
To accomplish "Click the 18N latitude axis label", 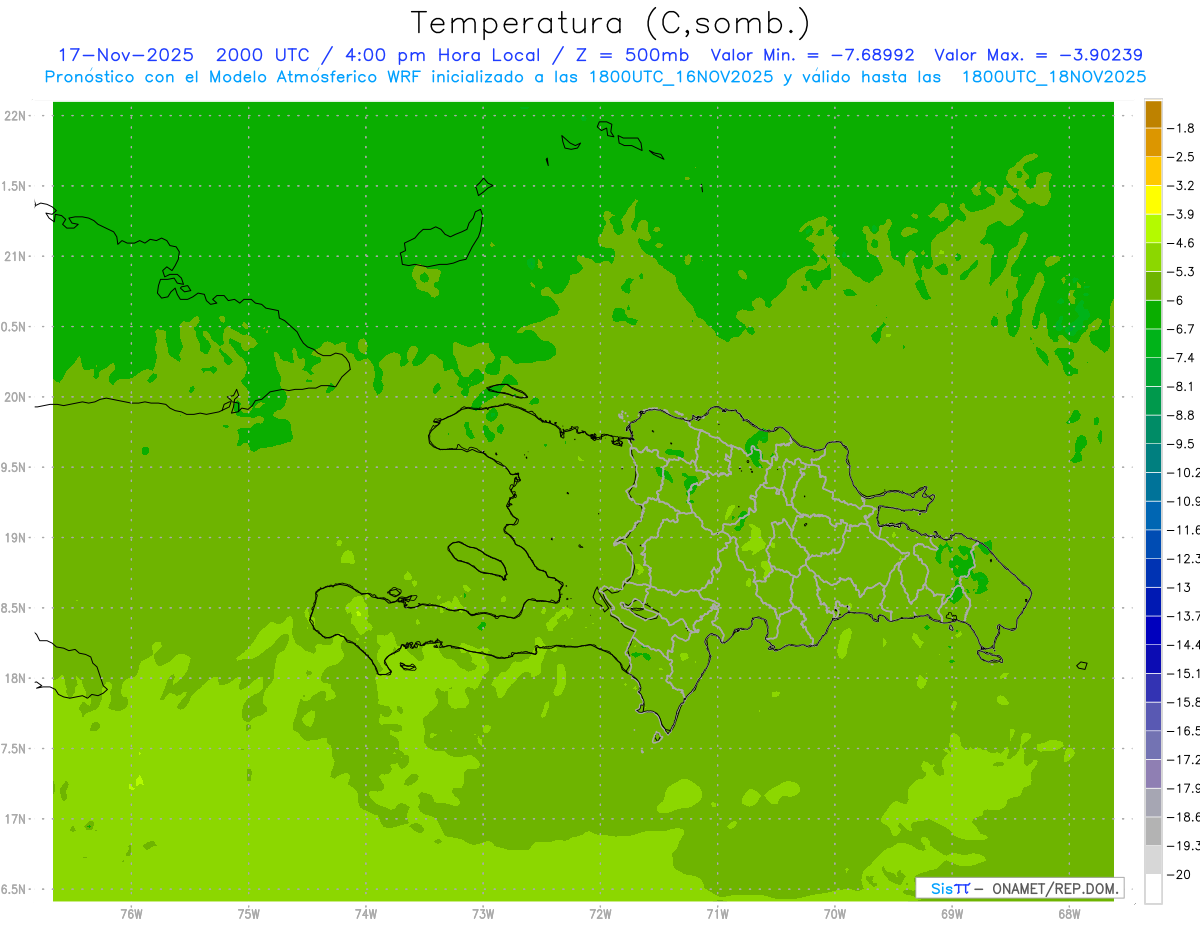I will (x=15, y=678).
